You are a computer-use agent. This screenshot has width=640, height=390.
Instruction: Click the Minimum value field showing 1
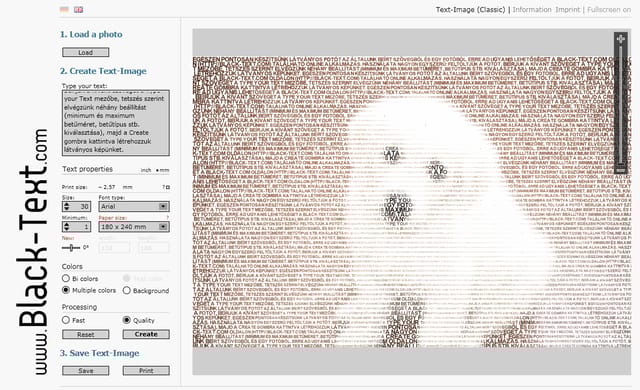coord(80,226)
